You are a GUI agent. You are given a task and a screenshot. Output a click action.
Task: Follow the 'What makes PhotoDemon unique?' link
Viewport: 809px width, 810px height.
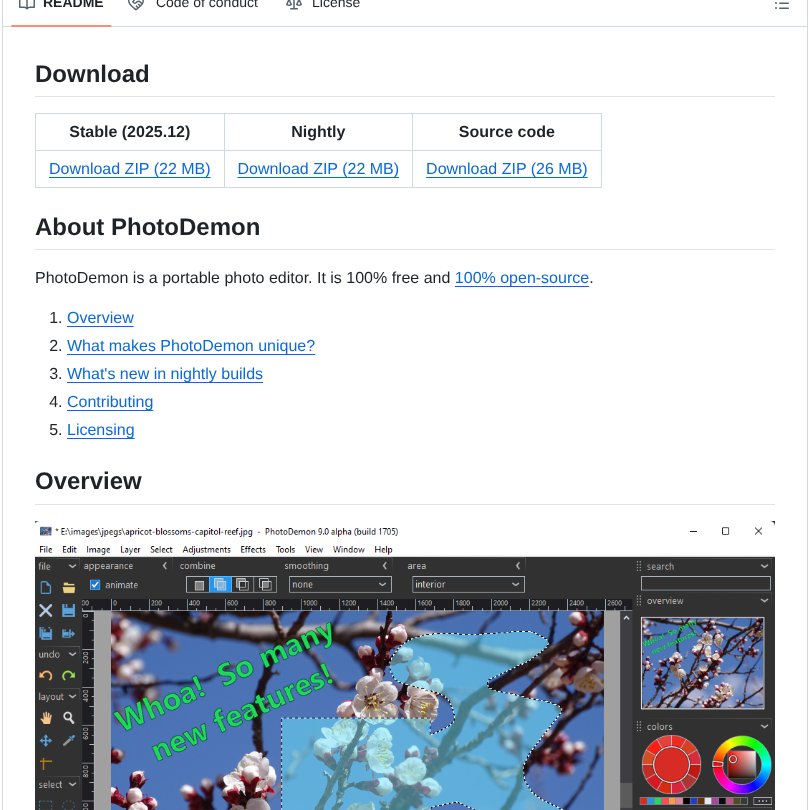coord(191,346)
